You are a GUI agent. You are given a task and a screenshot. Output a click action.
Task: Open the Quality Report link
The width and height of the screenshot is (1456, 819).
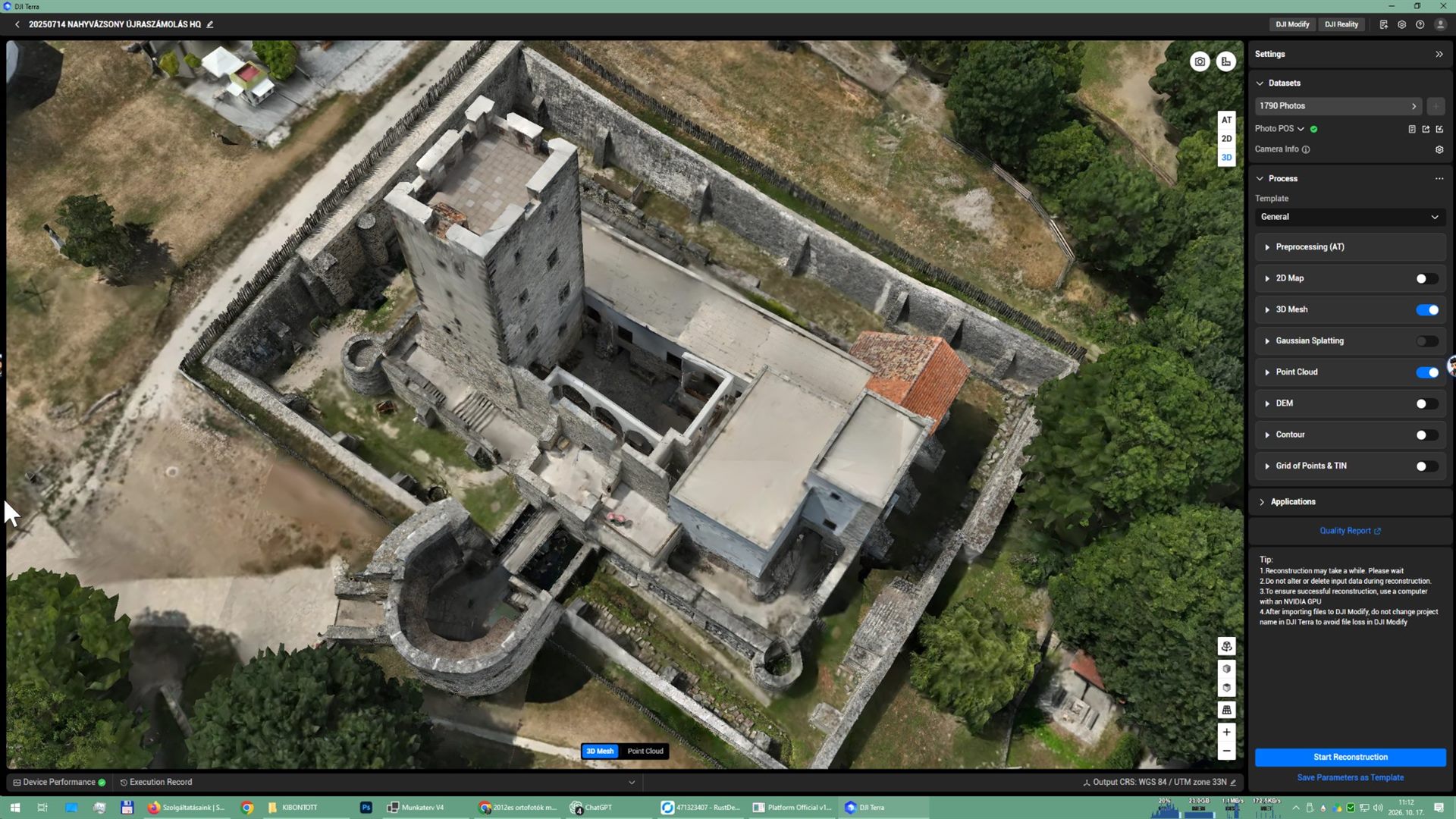tap(1350, 531)
